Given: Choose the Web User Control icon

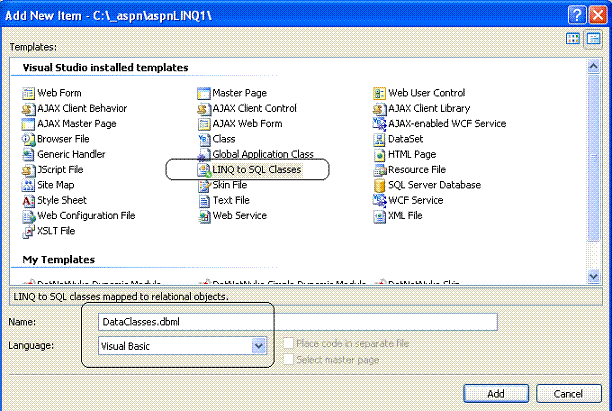Looking at the screenshot, I should pyautogui.click(x=379, y=93).
